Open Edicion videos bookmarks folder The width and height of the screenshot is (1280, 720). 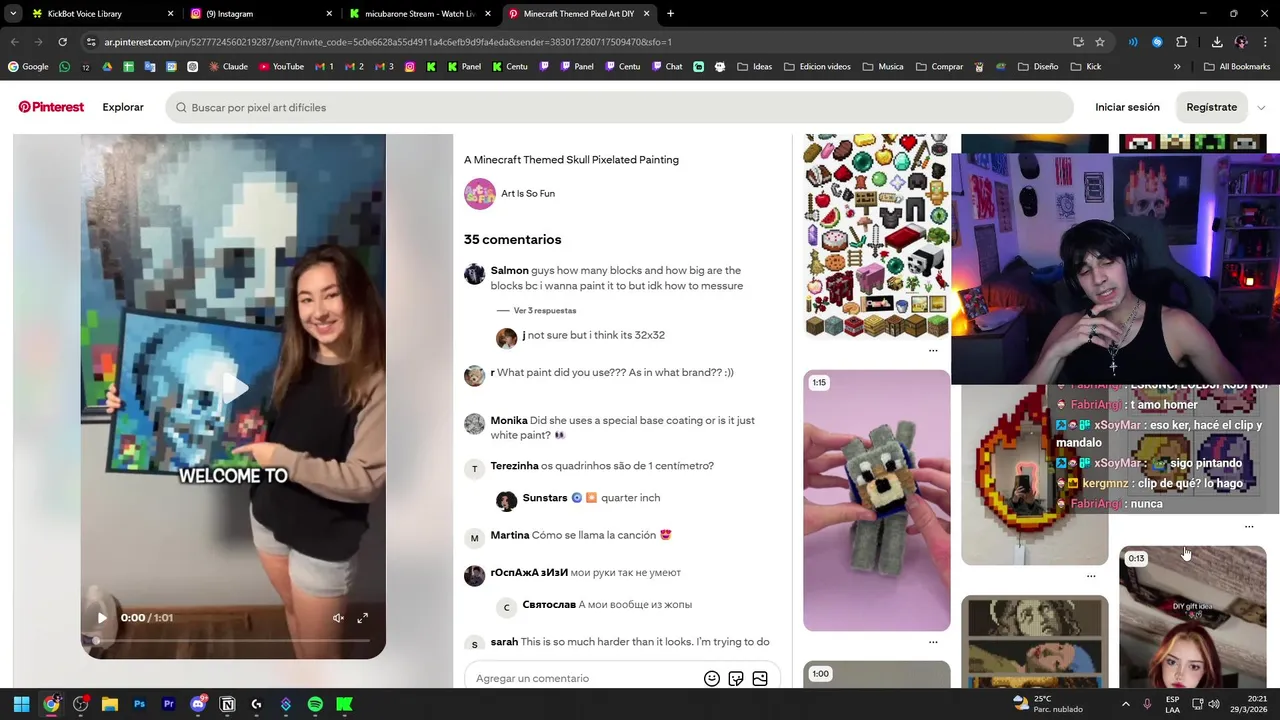click(x=817, y=67)
